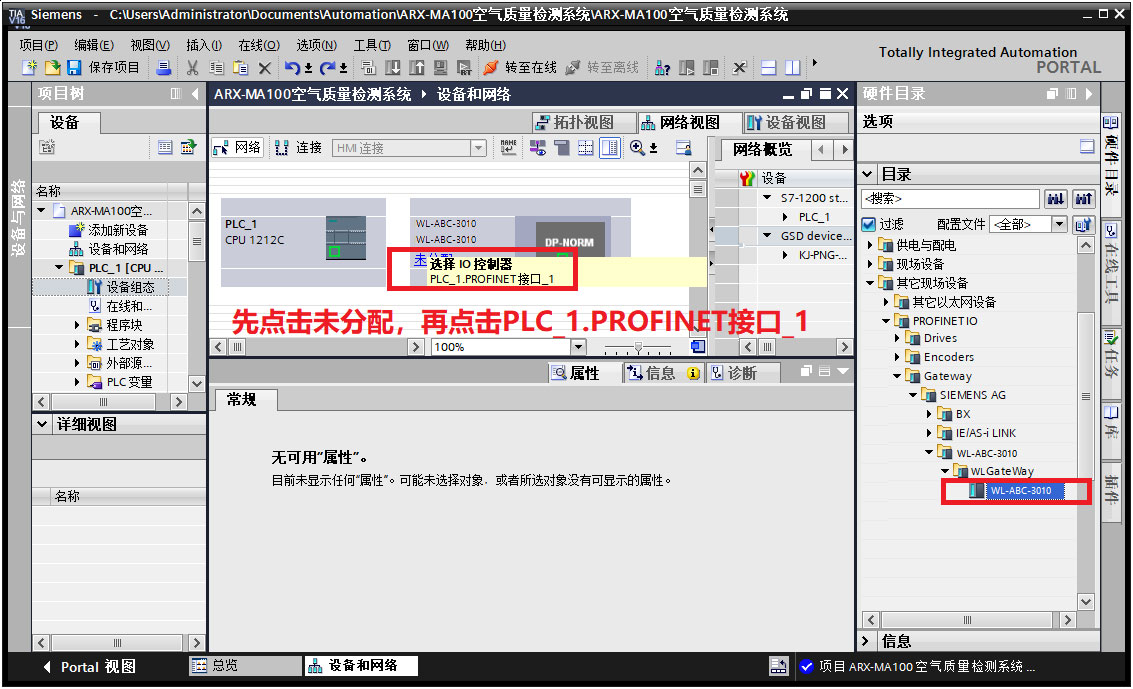Print using the printer icon
This screenshot has width=1133, height=689.
pos(164,67)
